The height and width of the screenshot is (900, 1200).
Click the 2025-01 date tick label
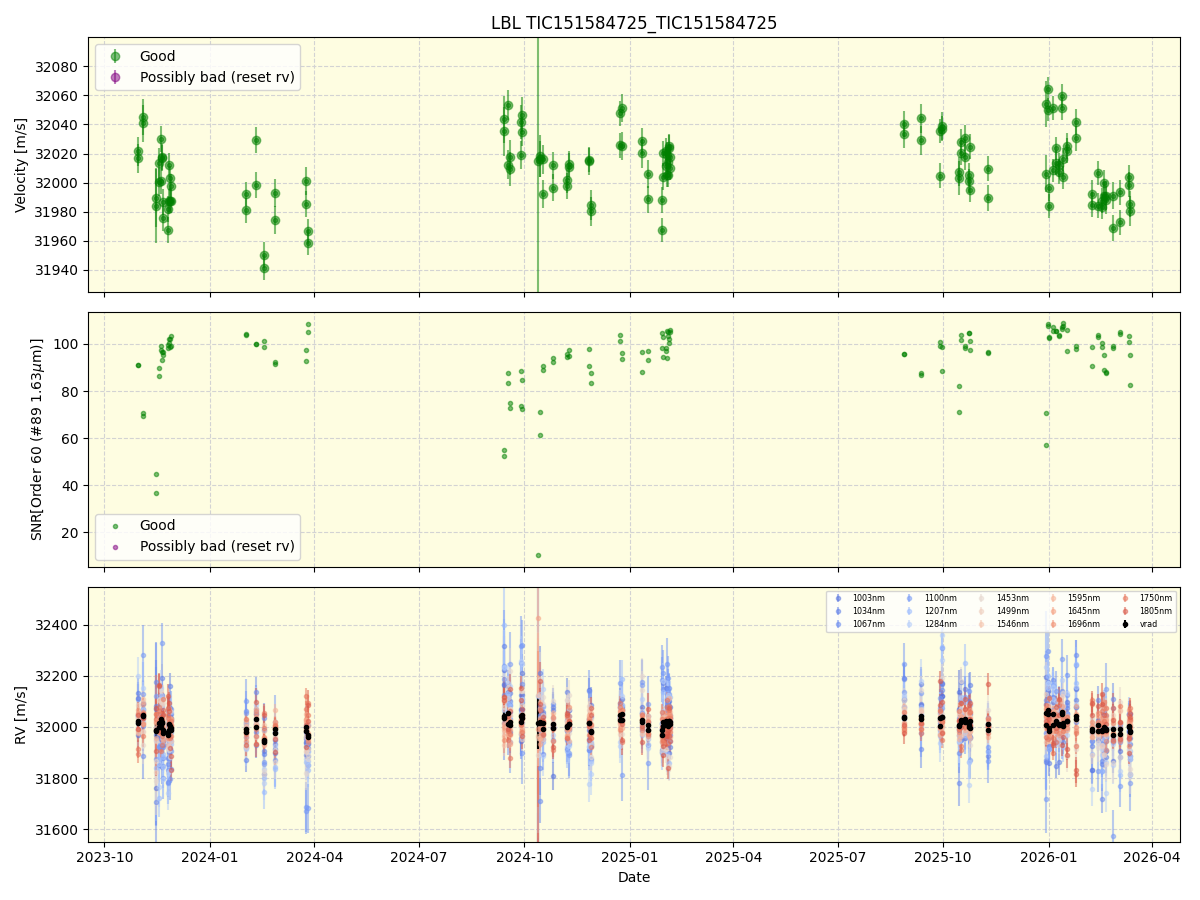[x=629, y=857]
